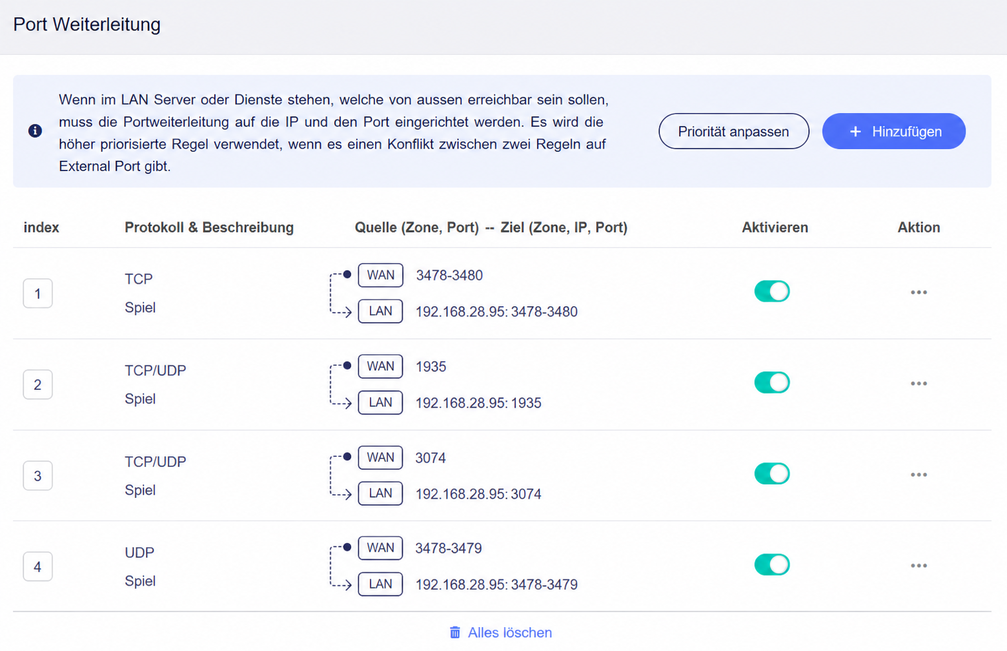The width and height of the screenshot is (1007, 651).
Task: Select index box number 4
Action: [38, 567]
